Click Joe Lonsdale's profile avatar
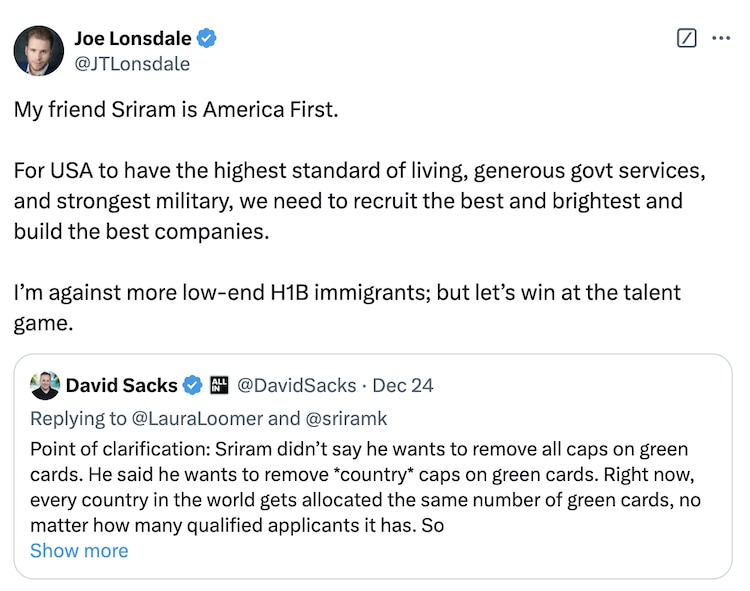The image size is (750, 591). pyautogui.click(x=39, y=51)
